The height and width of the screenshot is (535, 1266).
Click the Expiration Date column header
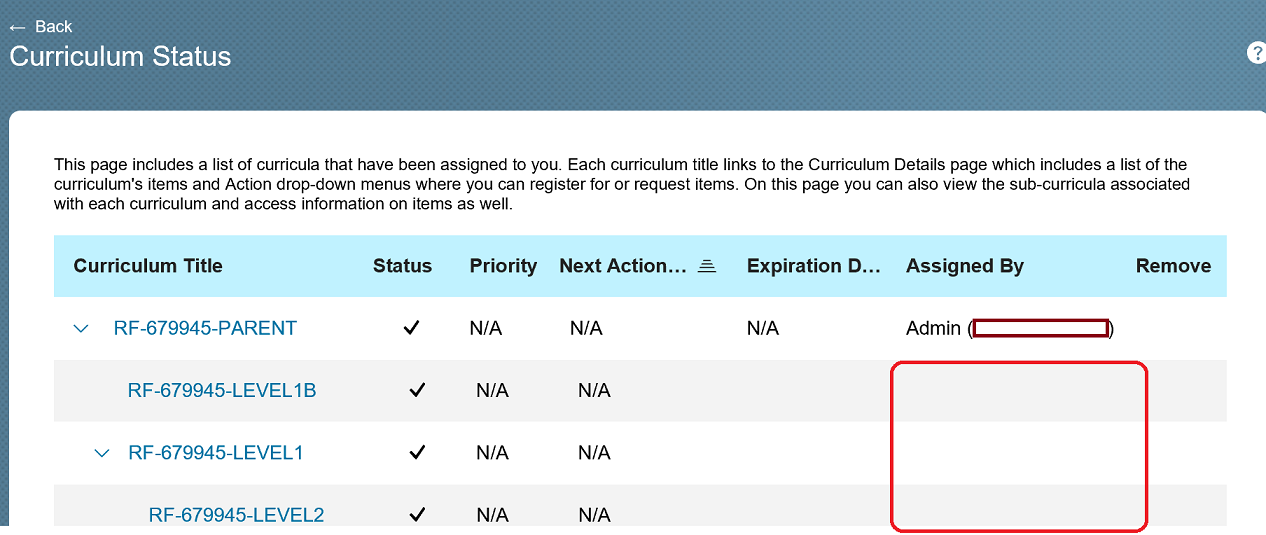814,266
